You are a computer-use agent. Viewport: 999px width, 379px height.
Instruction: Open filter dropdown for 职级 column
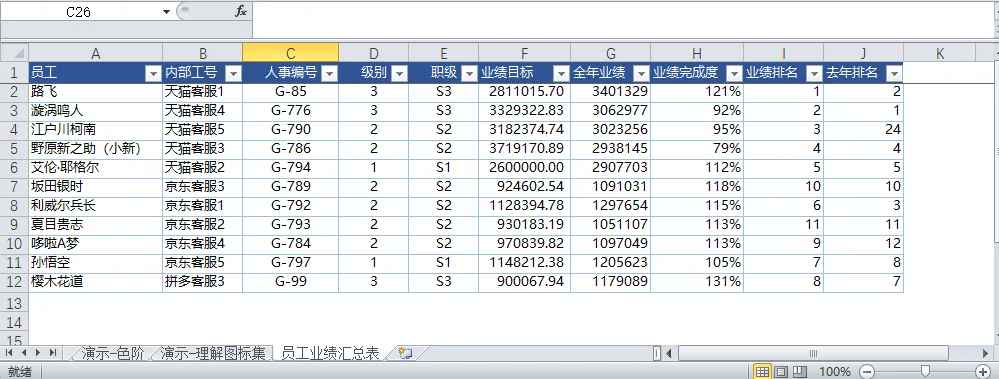click(470, 73)
